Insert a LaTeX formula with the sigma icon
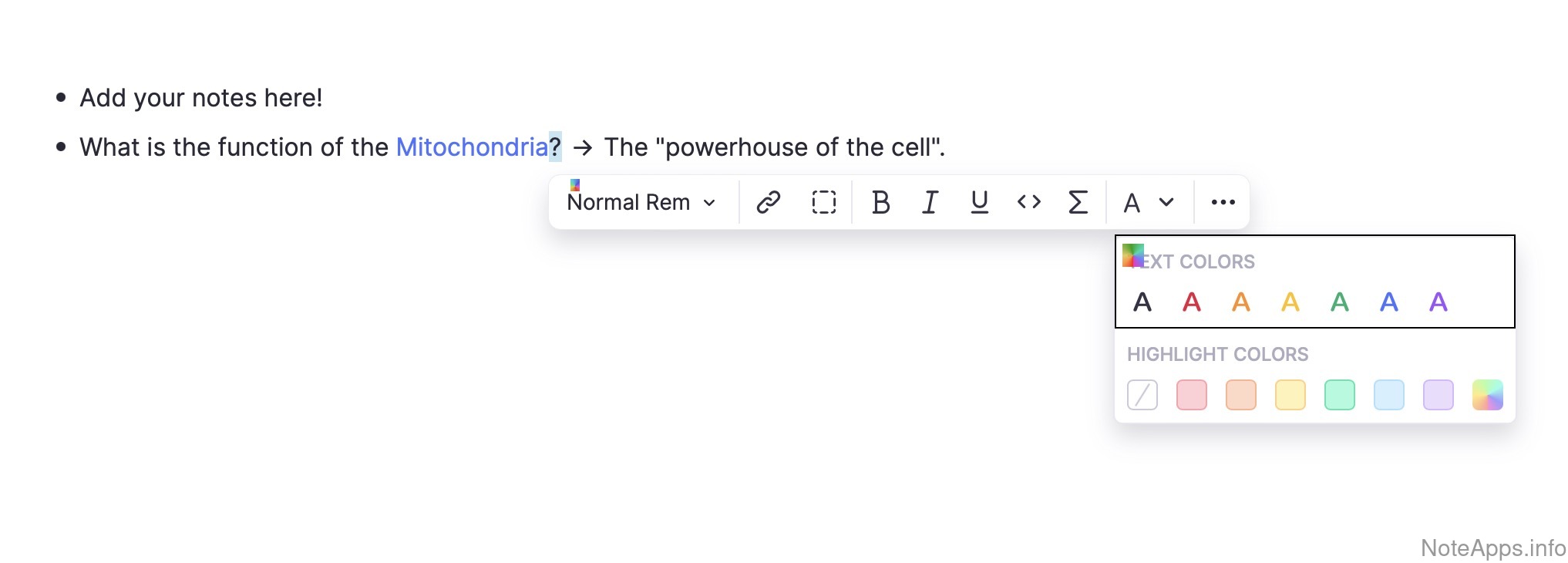Viewport: 1568px width, 563px height. pos(1078,202)
